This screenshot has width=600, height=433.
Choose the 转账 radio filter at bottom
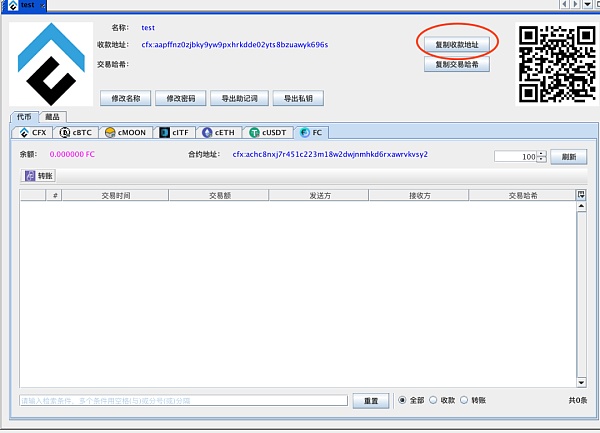[x=465, y=400]
